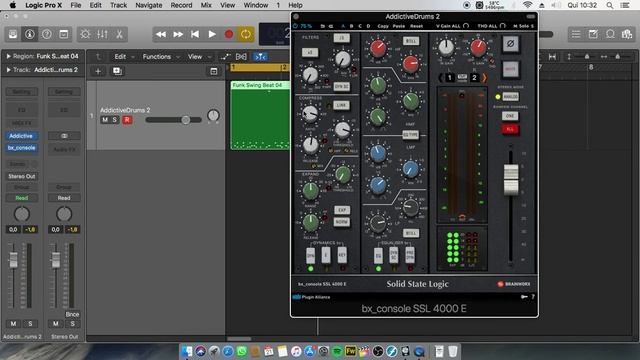
Task: Click the duplicate track icon
Action: 118,71
